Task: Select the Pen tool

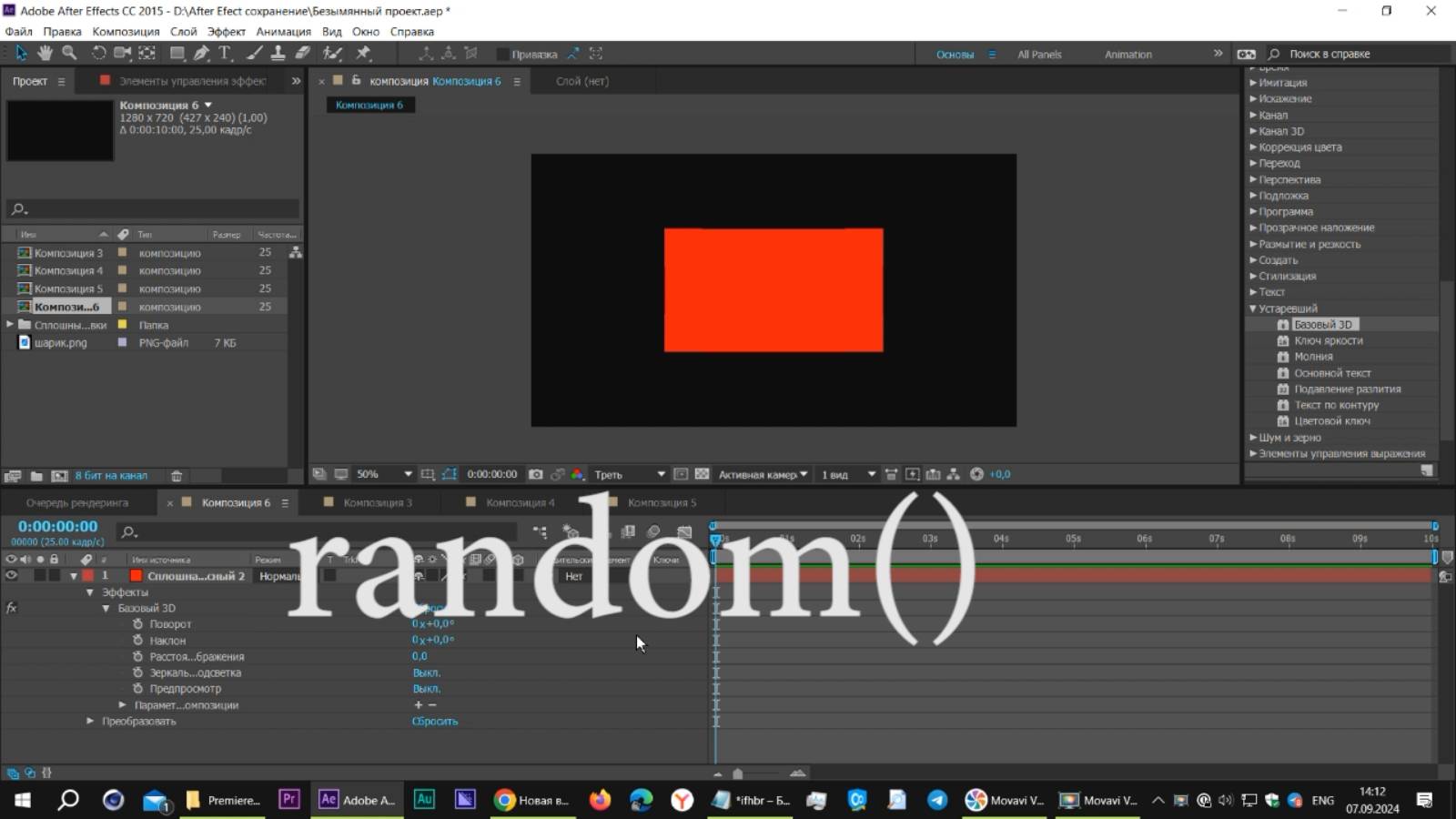Action: pyautogui.click(x=201, y=54)
